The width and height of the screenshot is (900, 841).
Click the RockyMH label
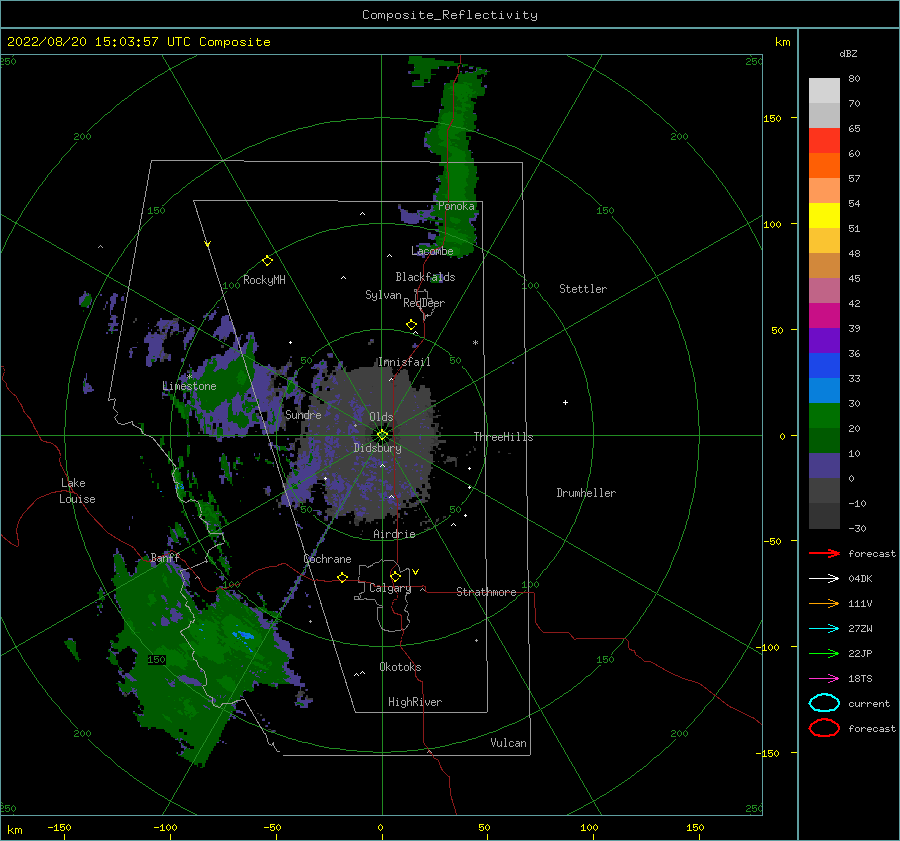click(264, 280)
